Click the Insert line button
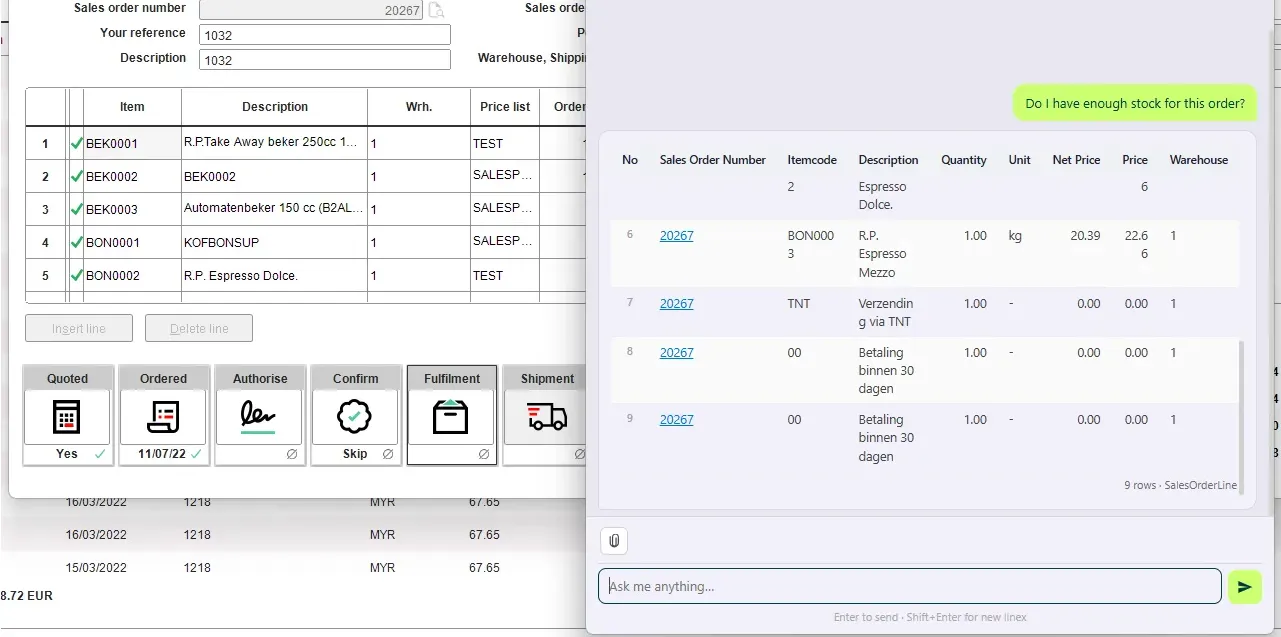 click(x=79, y=328)
